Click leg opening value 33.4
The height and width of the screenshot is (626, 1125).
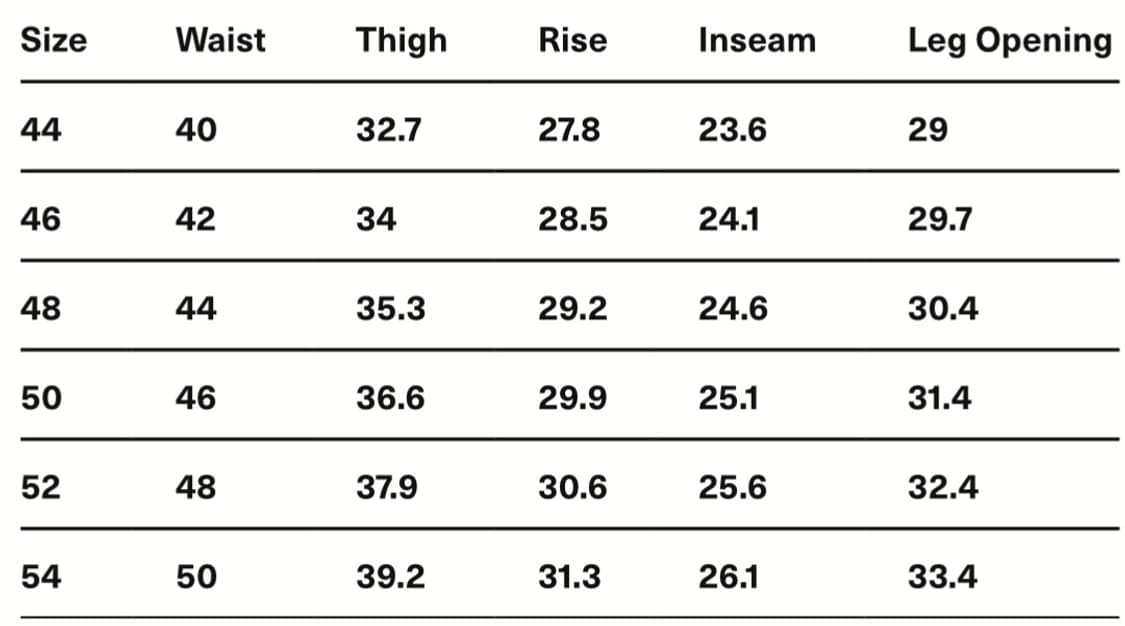click(943, 577)
